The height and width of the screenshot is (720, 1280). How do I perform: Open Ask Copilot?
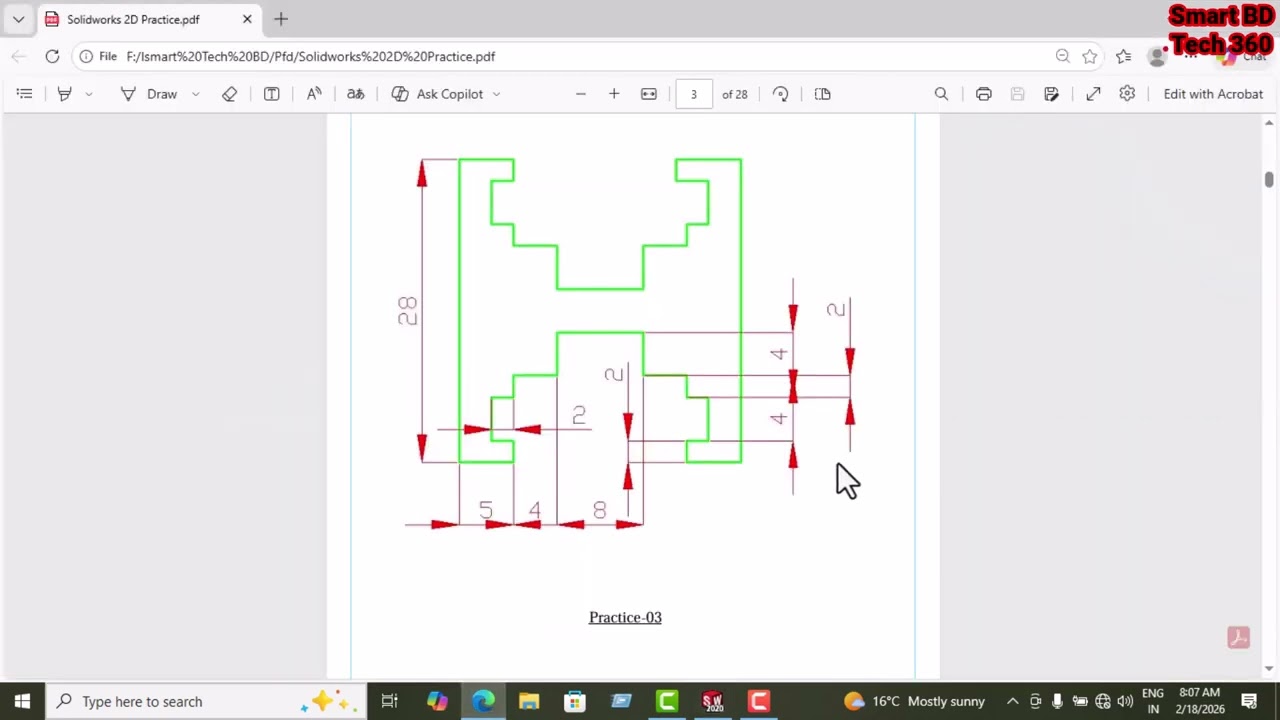[x=438, y=94]
